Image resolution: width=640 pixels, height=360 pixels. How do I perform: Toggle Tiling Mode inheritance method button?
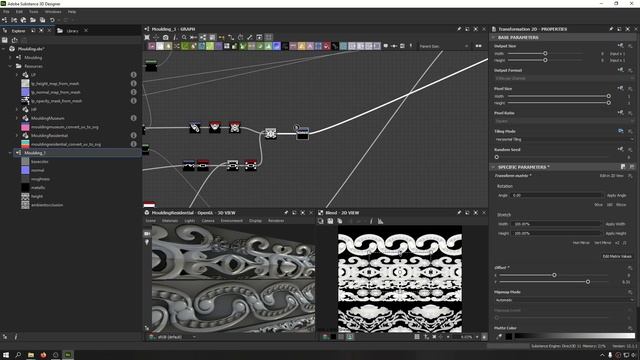[x=620, y=131]
